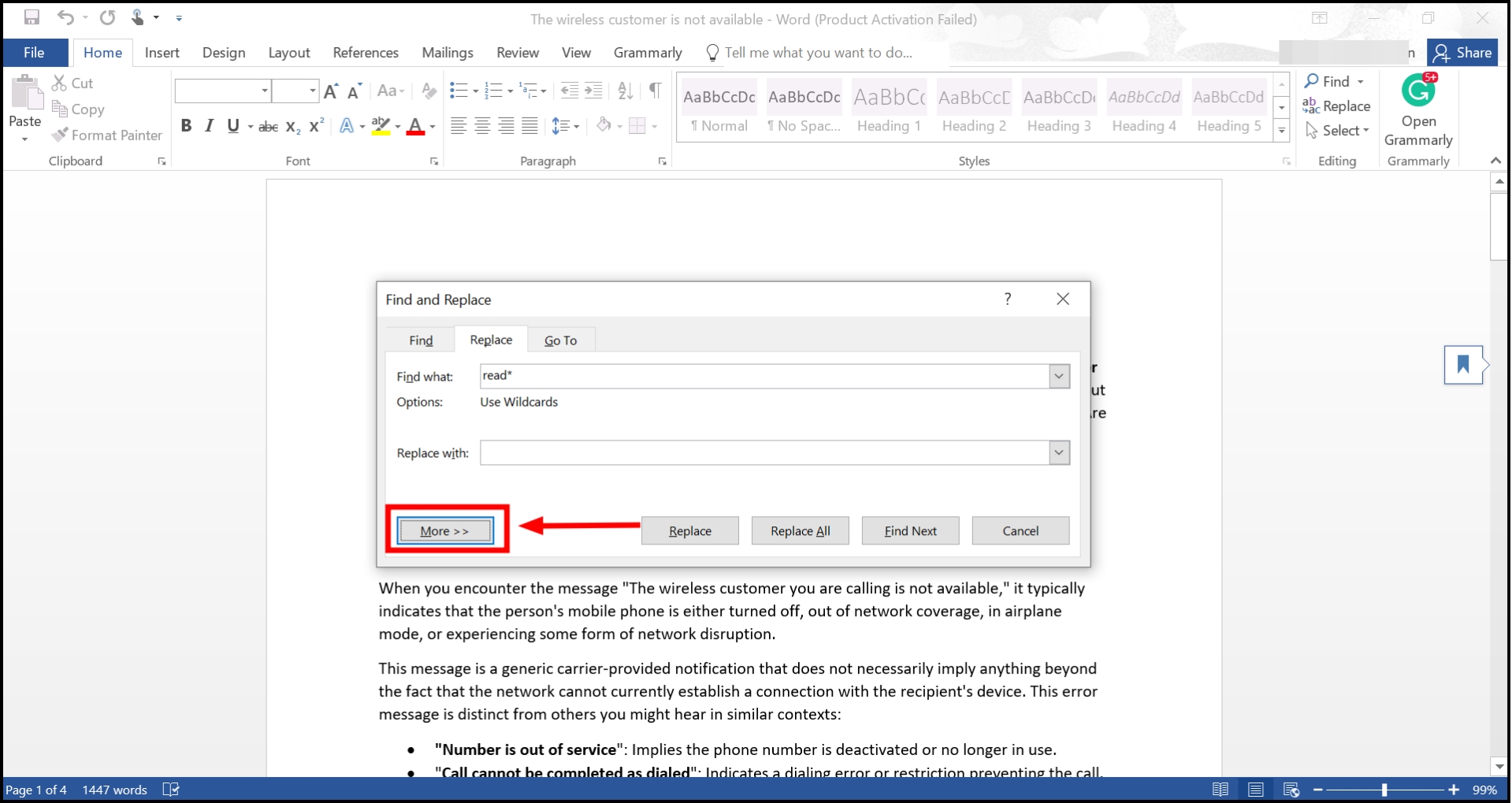Open the References ribbon tab
Viewport: 1512px width, 803px height.
[366, 53]
